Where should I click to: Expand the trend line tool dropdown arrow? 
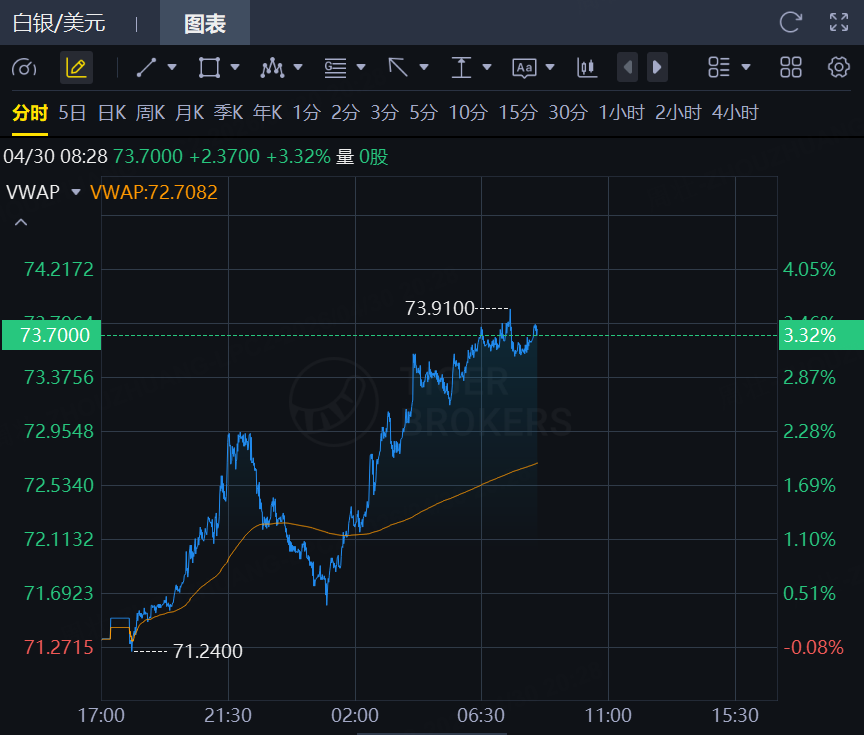pyautogui.click(x=172, y=67)
